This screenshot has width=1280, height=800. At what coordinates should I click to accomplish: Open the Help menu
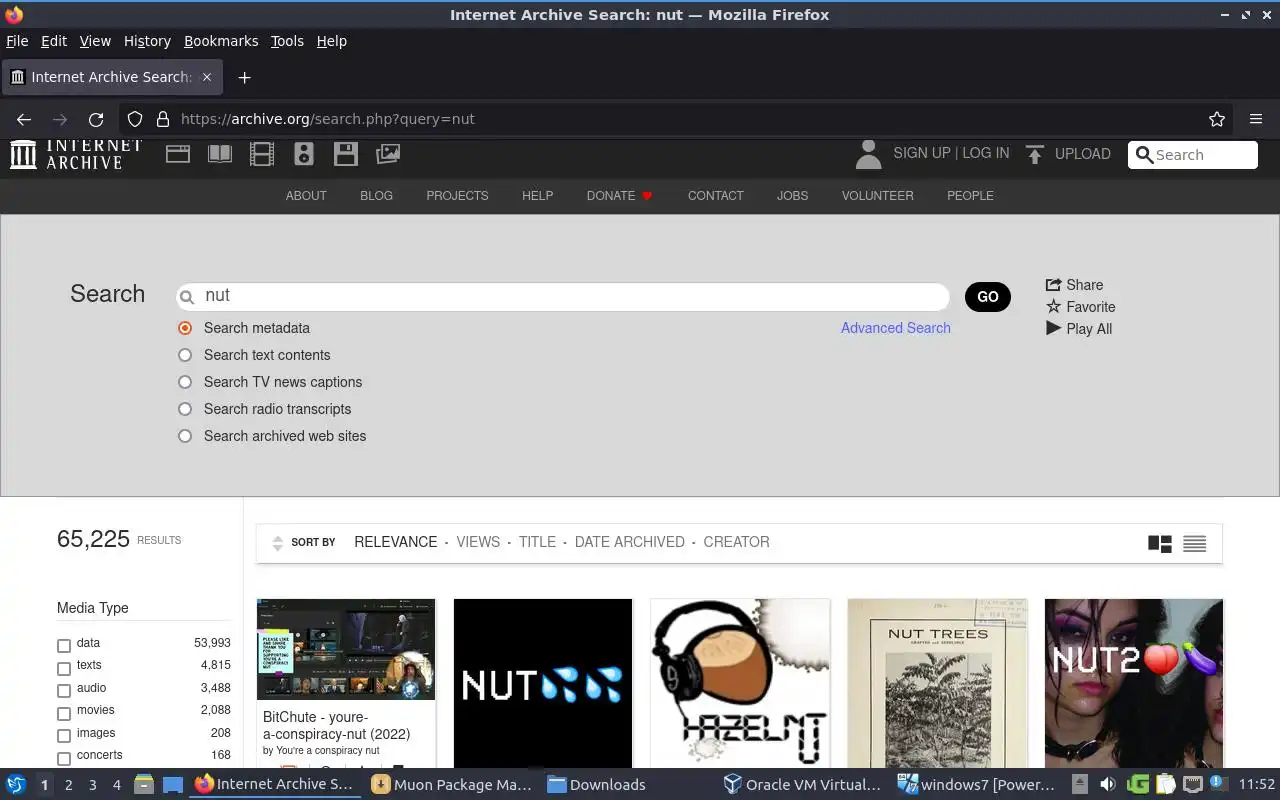tap(331, 41)
